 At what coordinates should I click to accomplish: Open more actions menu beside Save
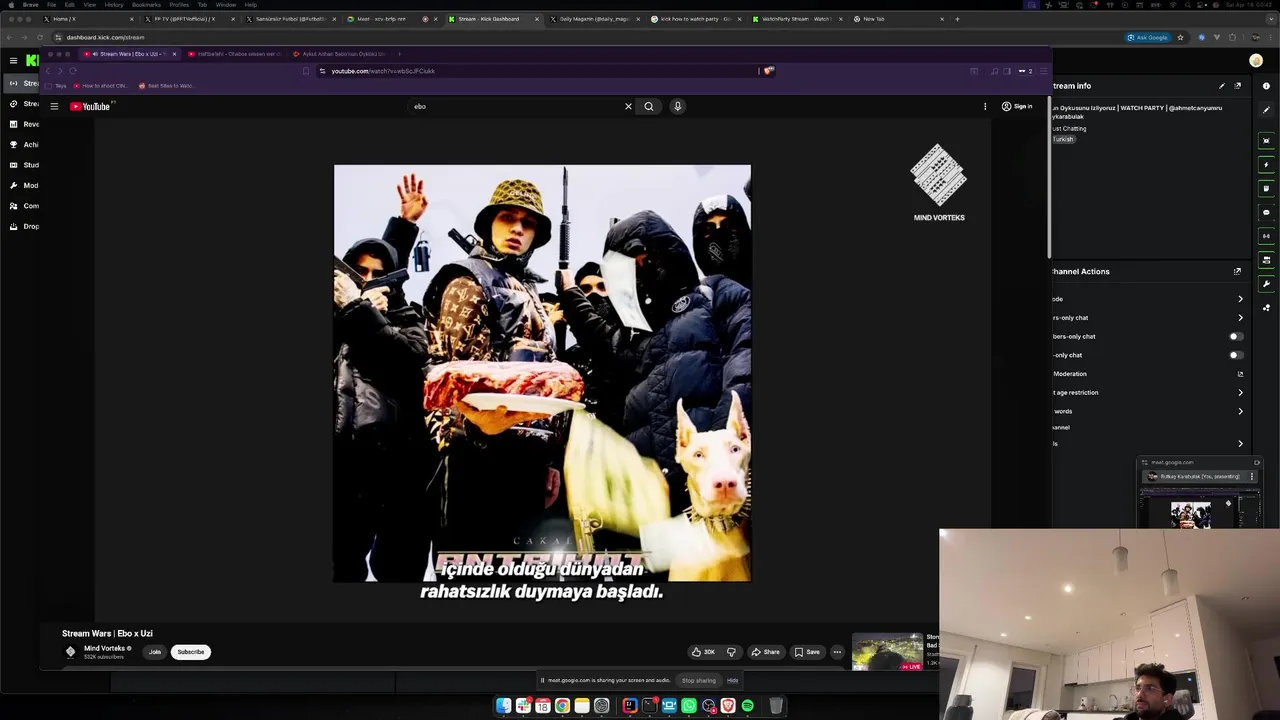tap(837, 652)
